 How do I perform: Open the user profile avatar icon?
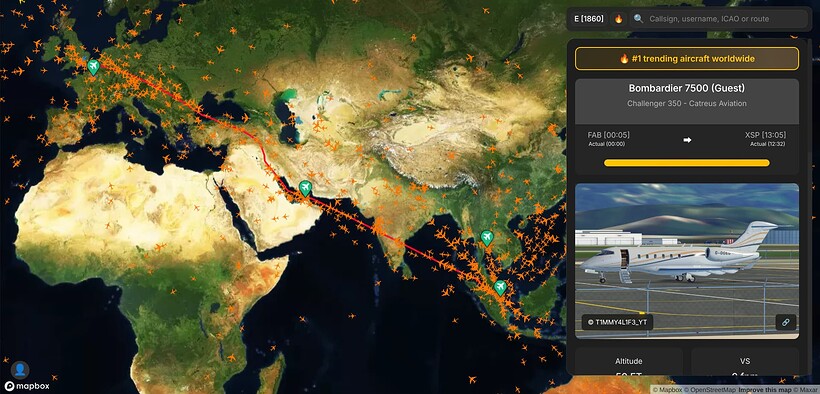pos(20,370)
